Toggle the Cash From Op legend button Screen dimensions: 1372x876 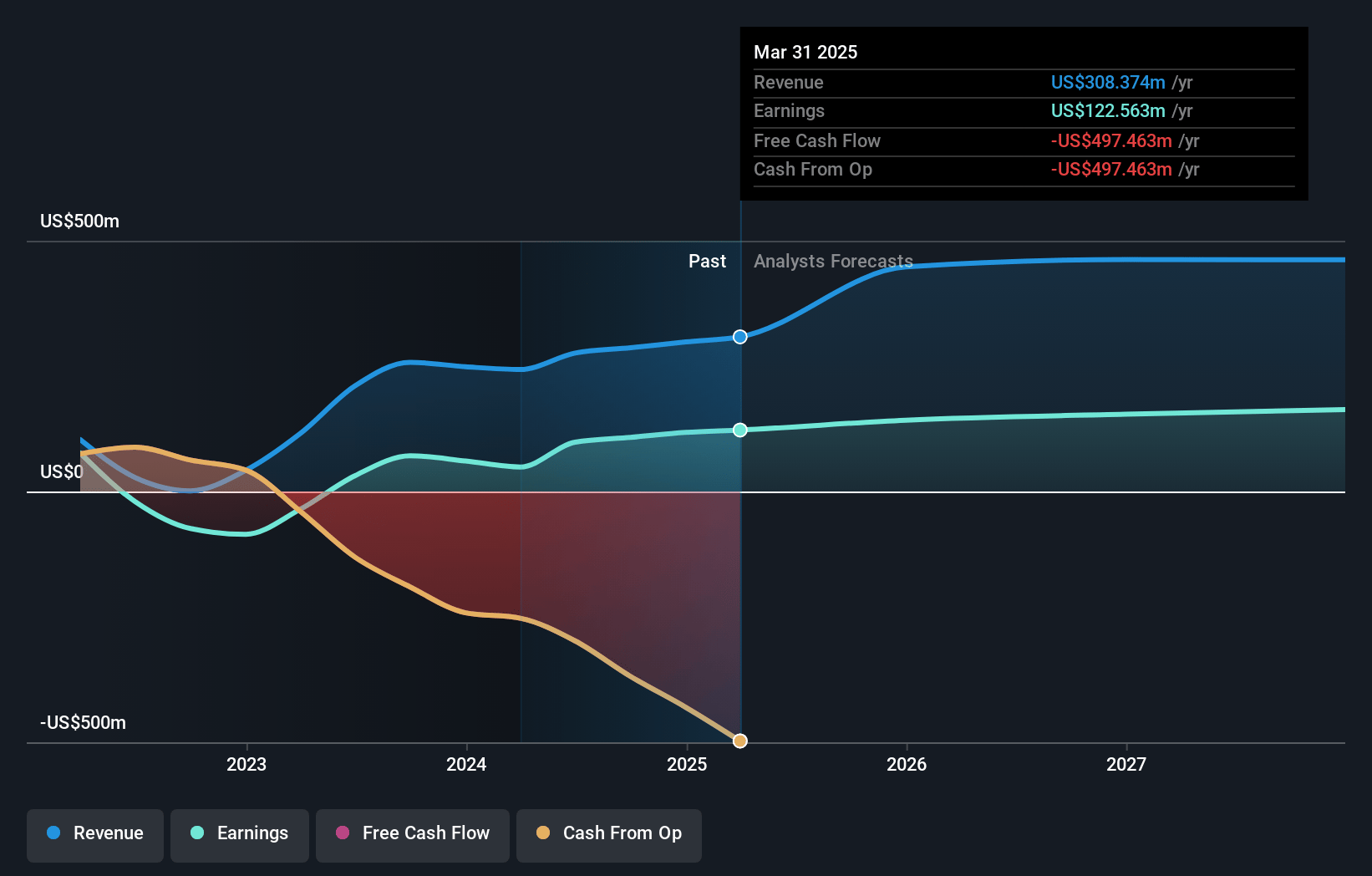(609, 835)
